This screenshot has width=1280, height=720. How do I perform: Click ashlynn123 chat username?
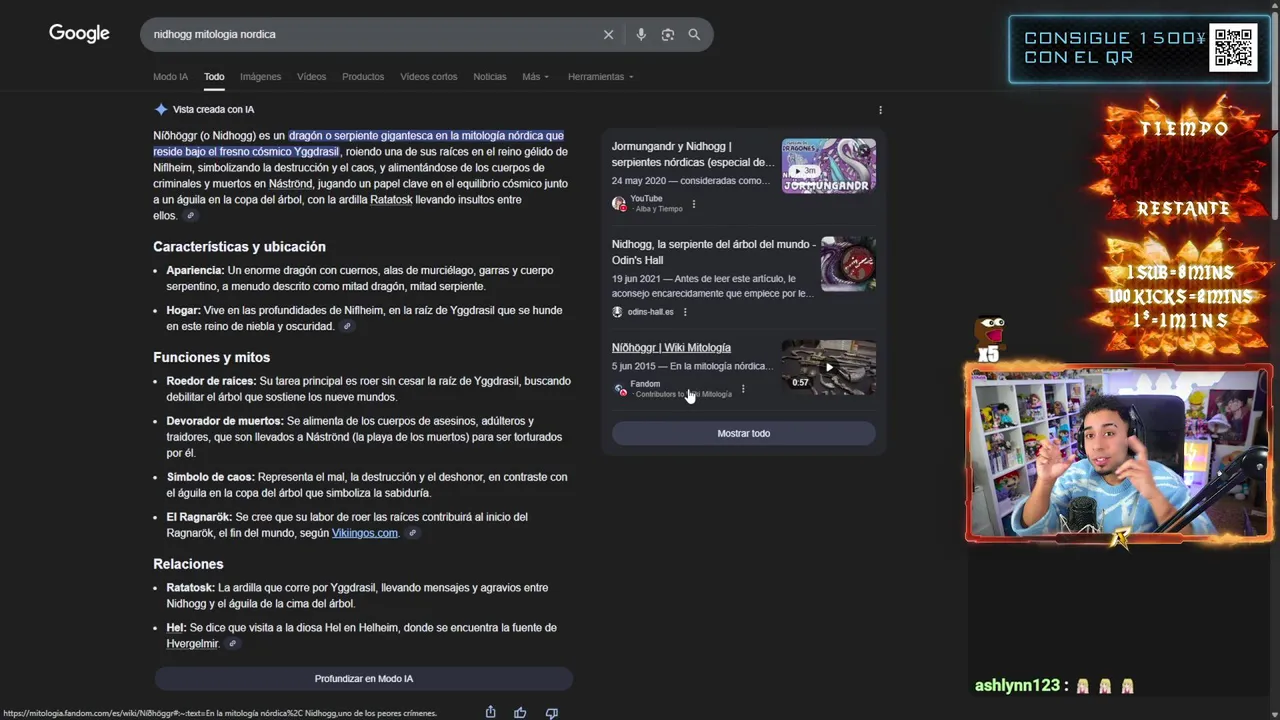coord(1017,686)
